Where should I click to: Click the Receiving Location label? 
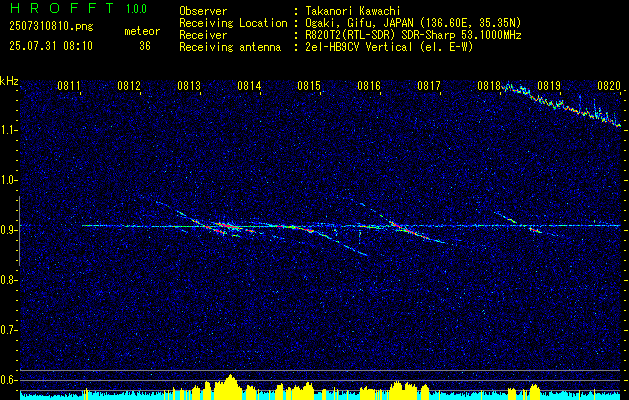coord(233,23)
